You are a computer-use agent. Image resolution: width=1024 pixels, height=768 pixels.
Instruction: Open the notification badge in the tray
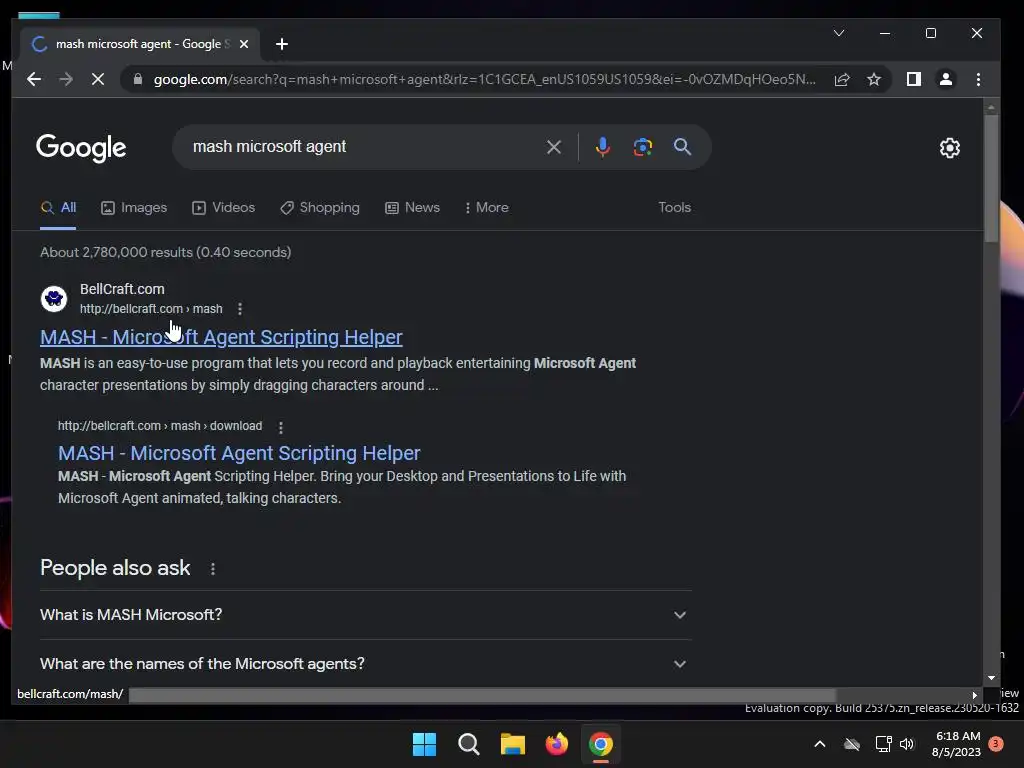(x=996, y=744)
